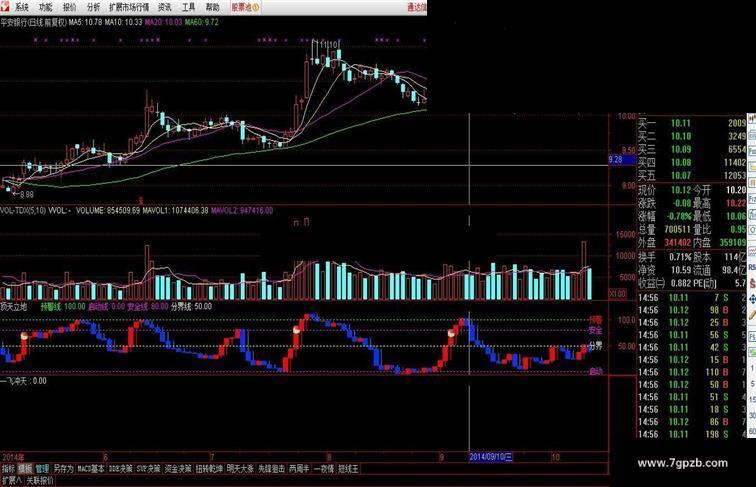Click the 内盘 value 359109
The width and height of the screenshot is (756, 487).
coord(732,242)
